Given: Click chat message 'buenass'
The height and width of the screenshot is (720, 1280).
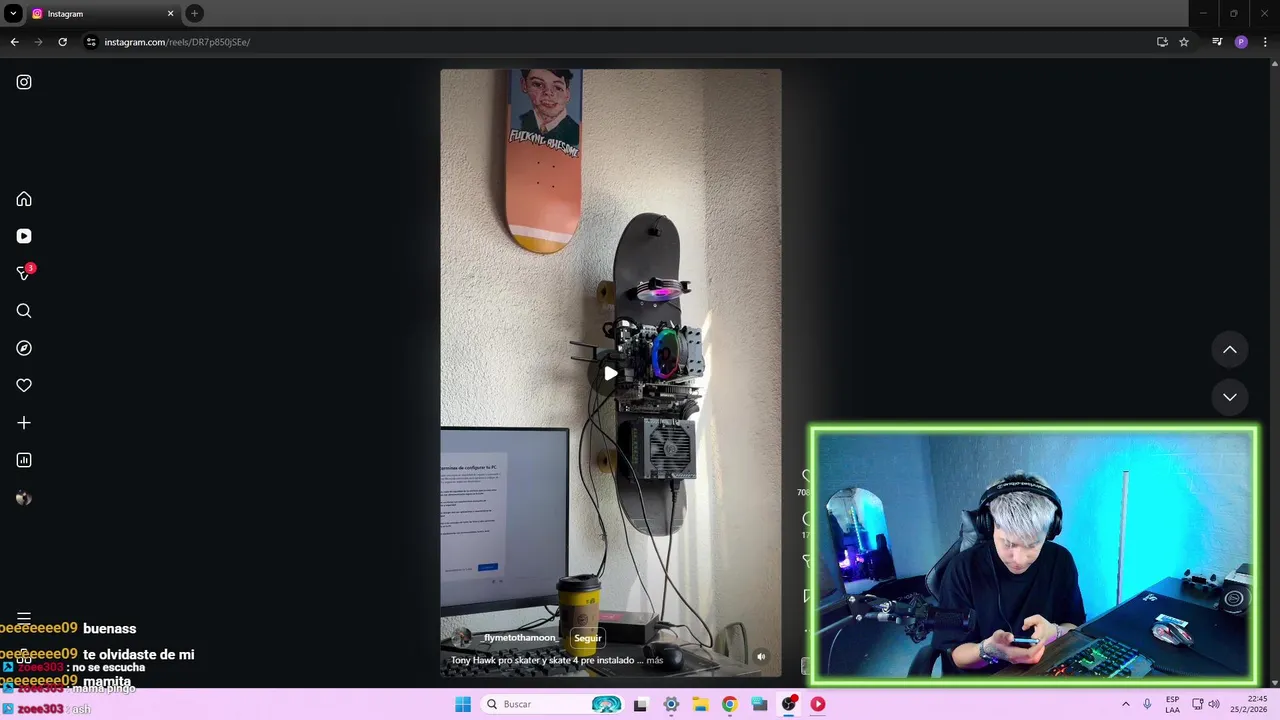Looking at the screenshot, I should (x=110, y=628).
